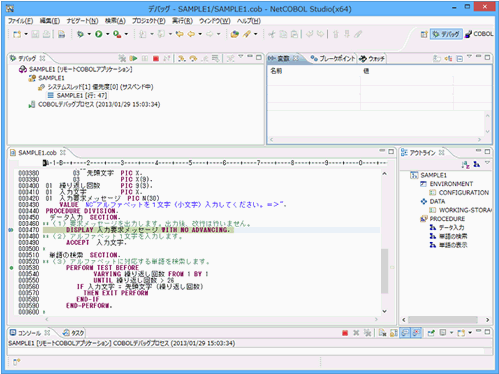Click the Step Into icon in Debug view

(x=181, y=58)
